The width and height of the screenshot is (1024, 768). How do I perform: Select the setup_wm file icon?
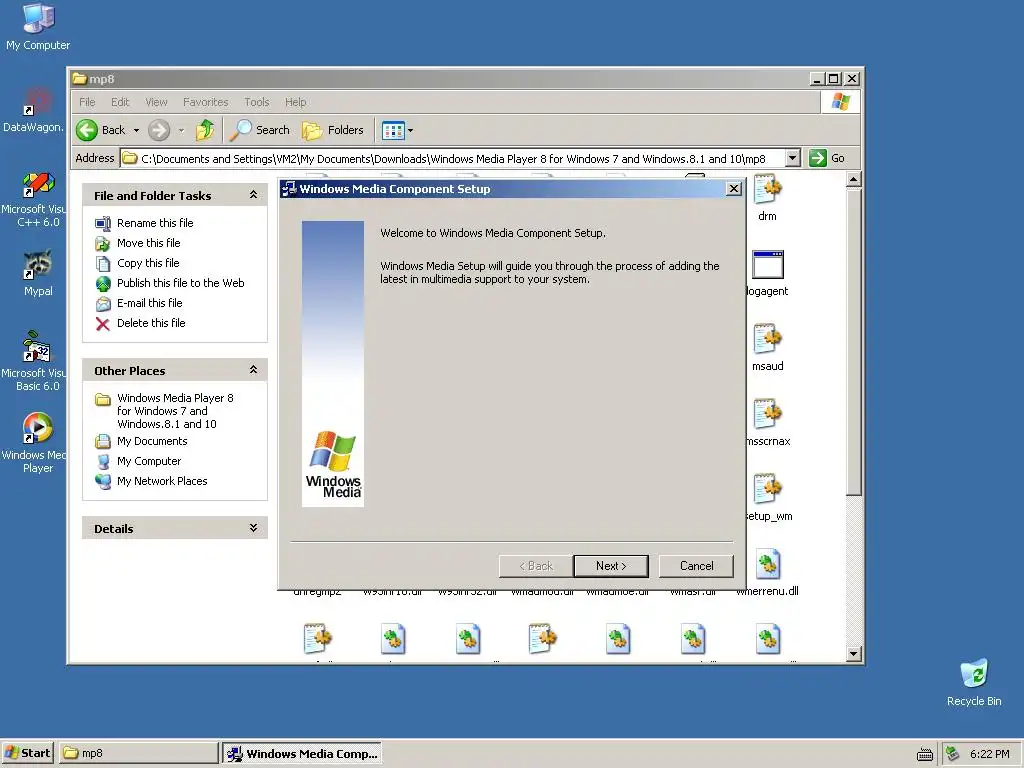(x=769, y=497)
